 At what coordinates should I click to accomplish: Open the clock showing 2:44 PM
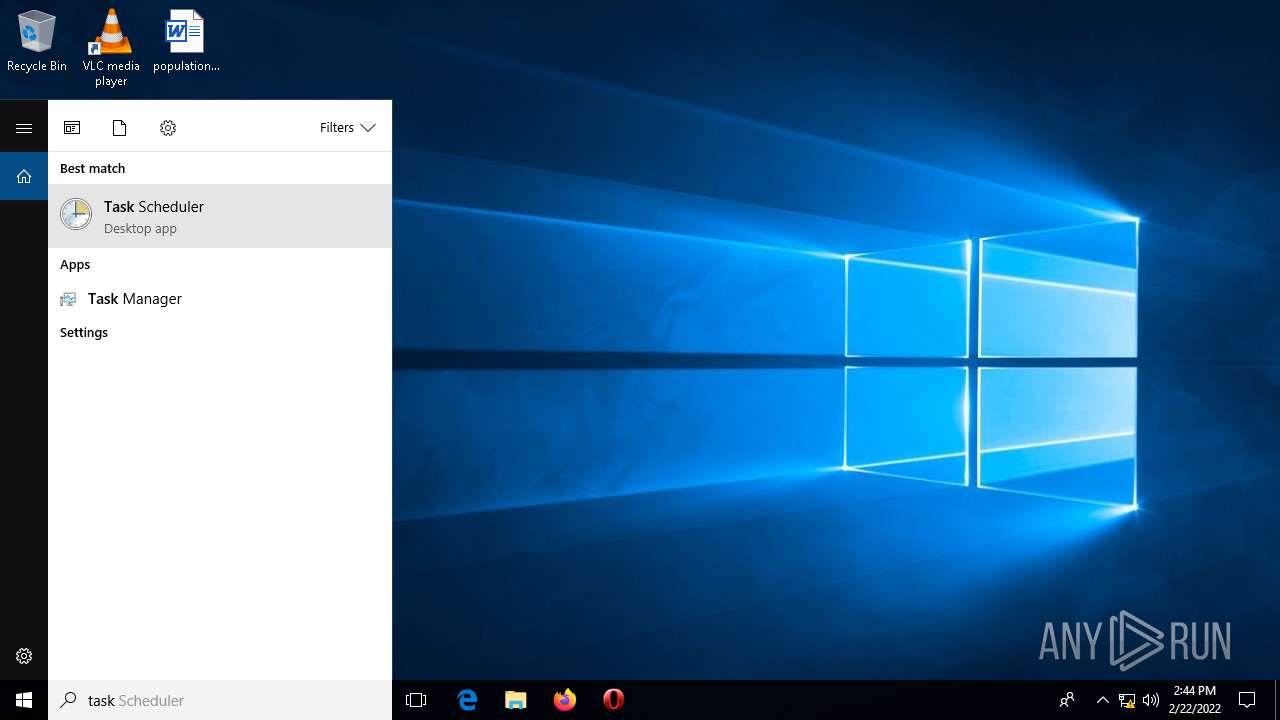1195,700
